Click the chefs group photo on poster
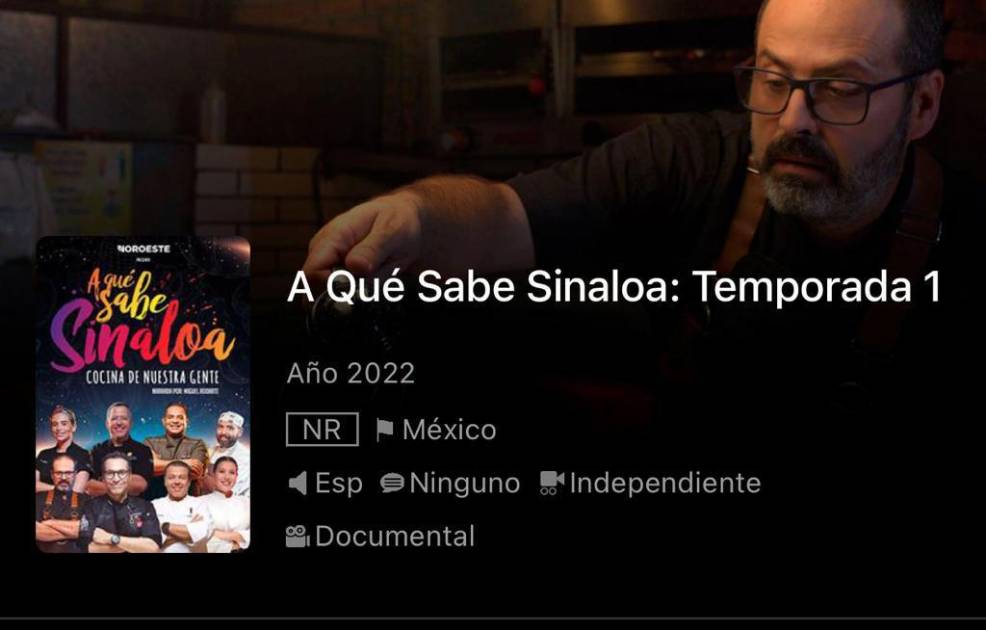 point(143,478)
